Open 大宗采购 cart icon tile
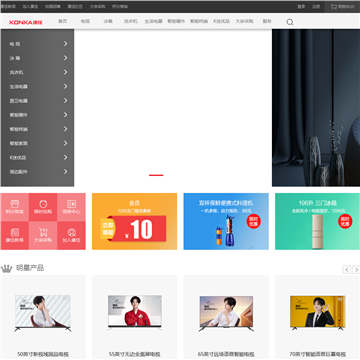The width and height of the screenshot is (360, 360). point(43,235)
